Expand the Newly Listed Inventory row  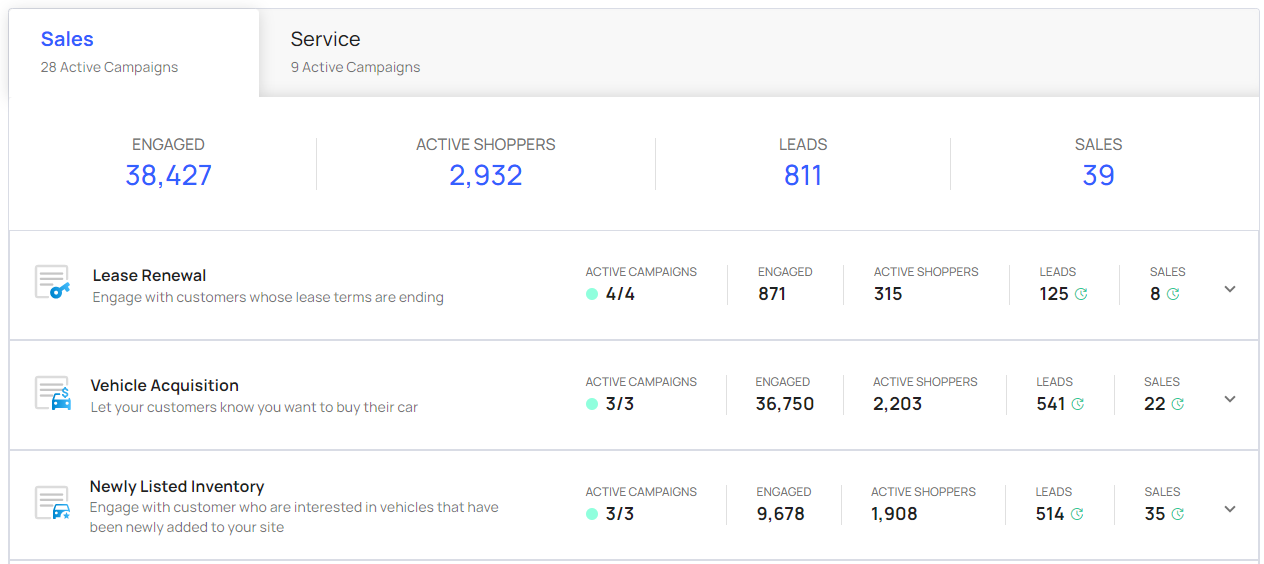(1230, 509)
